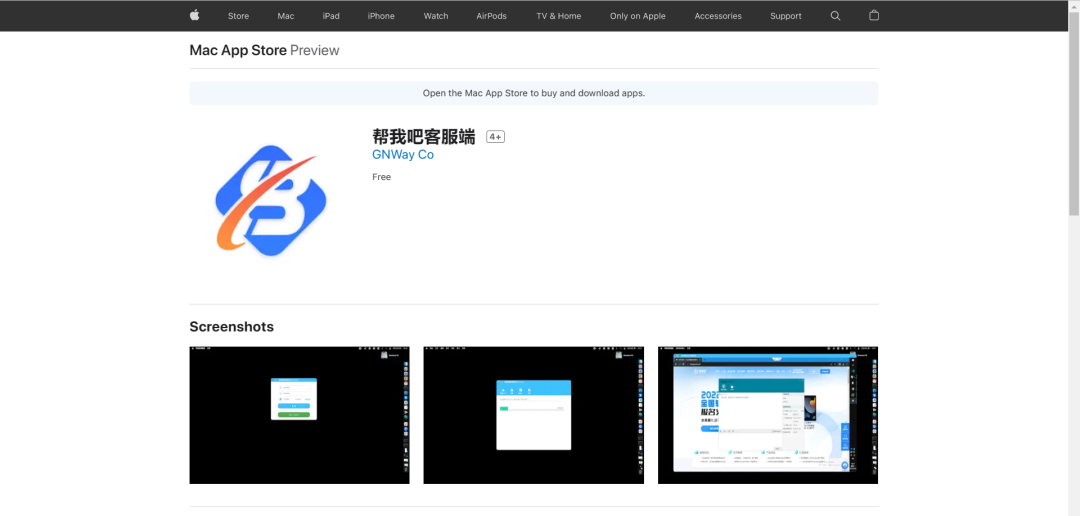The width and height of the screenshot is (1080, 516).
Task: Click the Apple logo icon
Action: click(x=194, y=15)
